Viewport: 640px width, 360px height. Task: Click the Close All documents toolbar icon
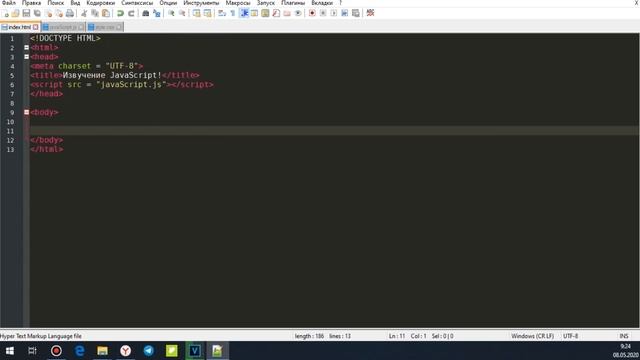click(59, 13)
